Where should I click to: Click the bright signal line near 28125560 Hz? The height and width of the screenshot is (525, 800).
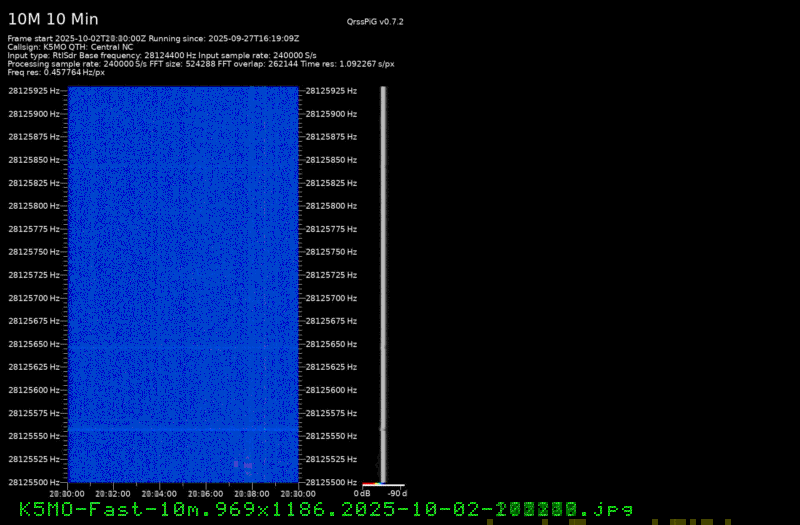[182, 429]
